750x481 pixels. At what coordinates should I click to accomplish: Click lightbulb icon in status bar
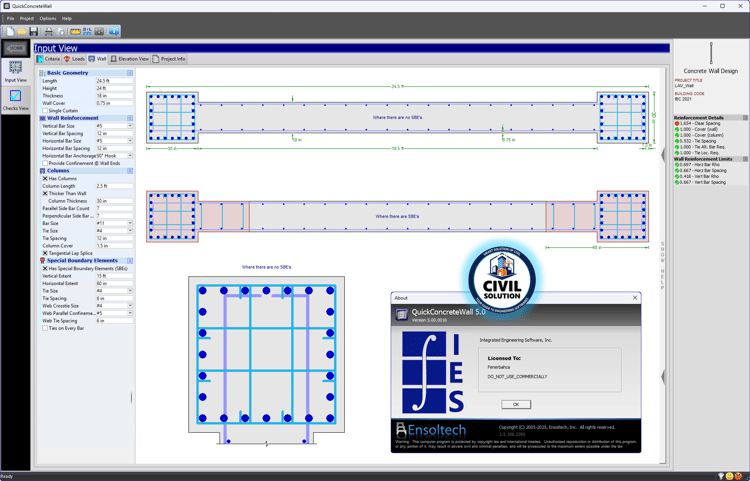point(721,476)
